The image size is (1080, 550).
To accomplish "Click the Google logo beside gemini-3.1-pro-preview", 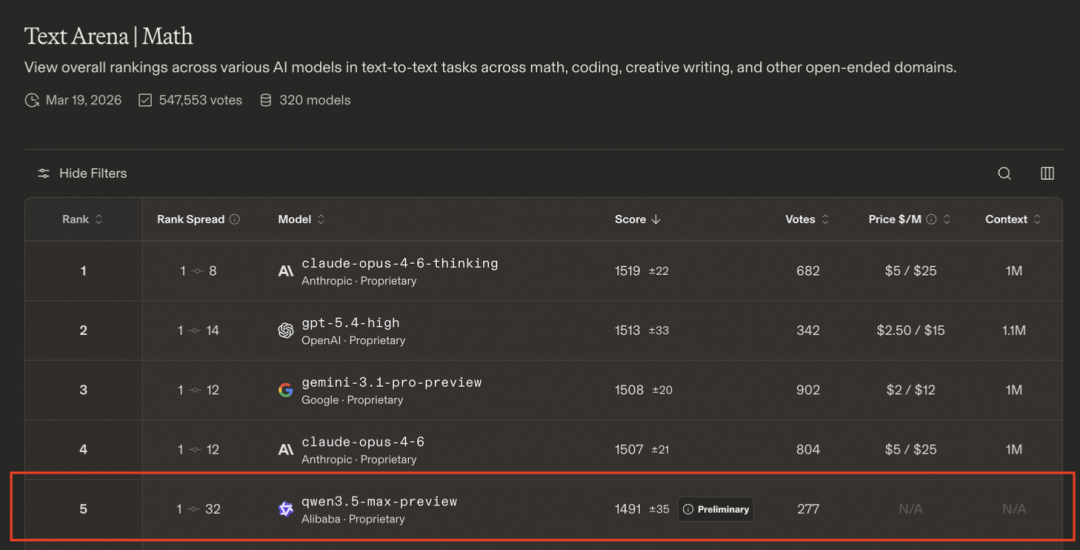I will (x=286, y=390).
